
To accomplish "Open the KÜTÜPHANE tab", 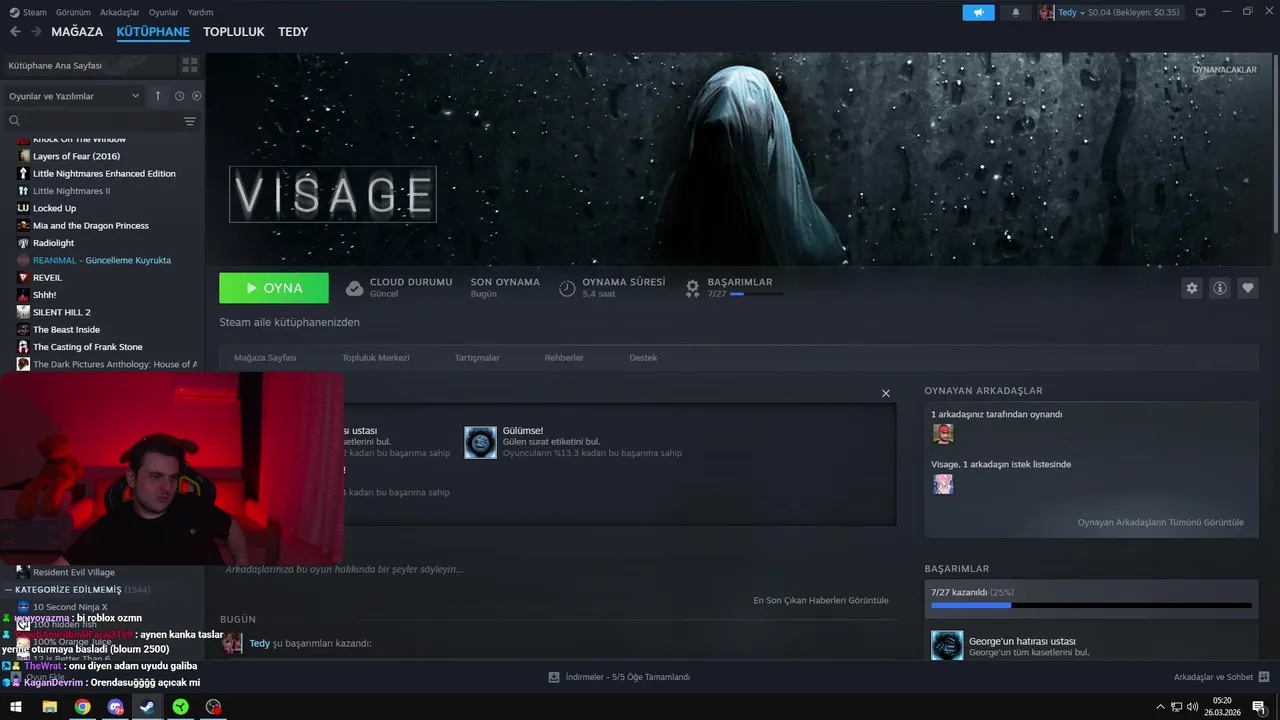I will click(x=153, y=32).
